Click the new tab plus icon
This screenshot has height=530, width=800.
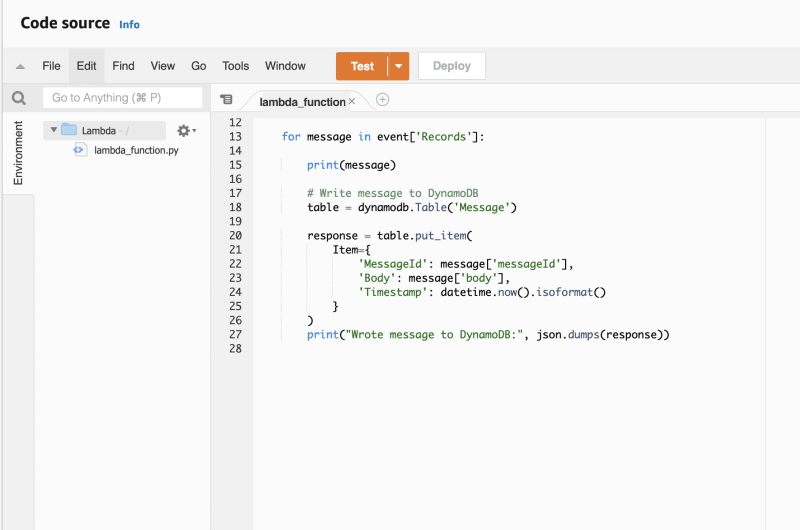(382, 99)
